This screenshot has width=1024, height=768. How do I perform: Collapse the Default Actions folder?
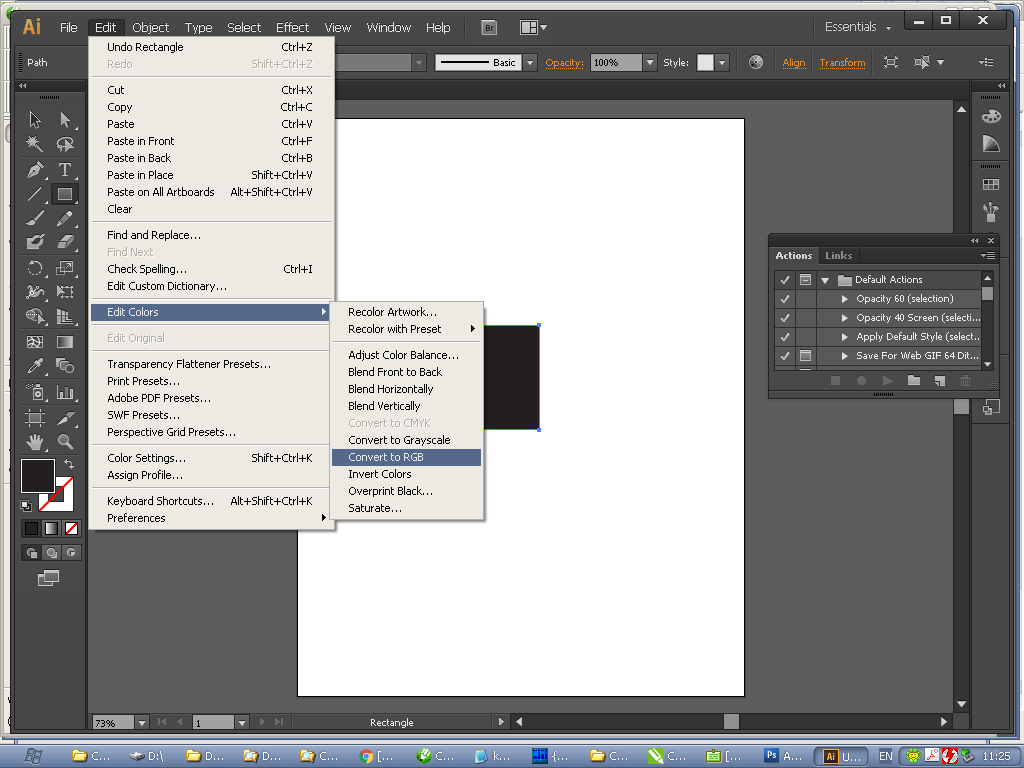tap(825, 280)
